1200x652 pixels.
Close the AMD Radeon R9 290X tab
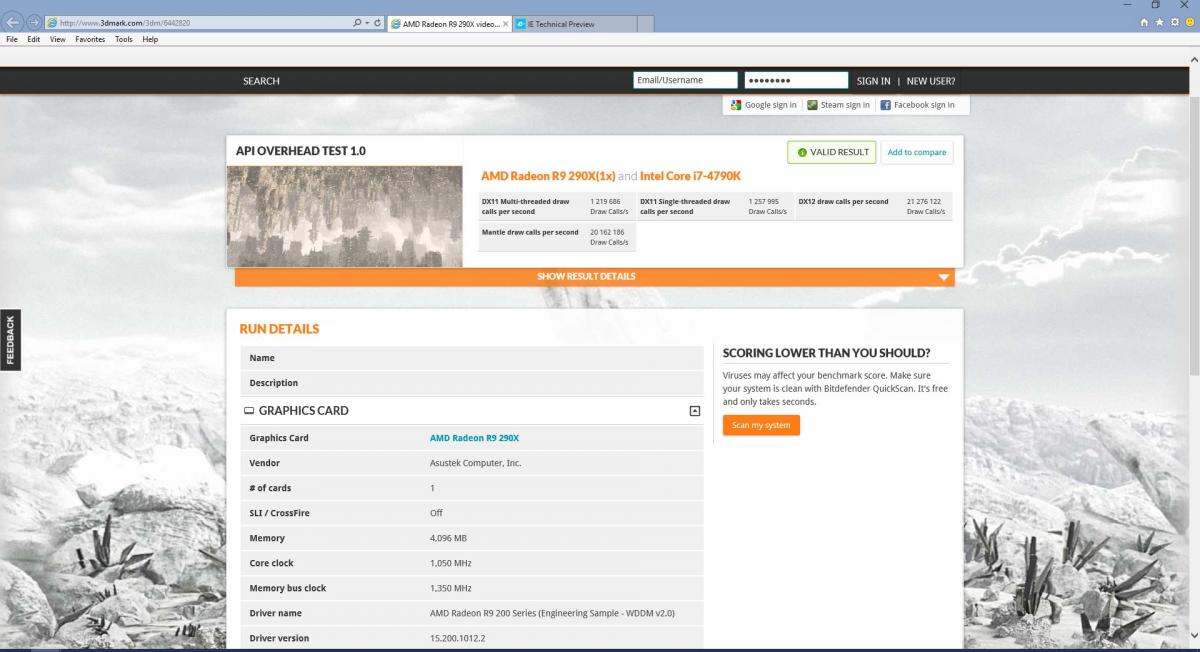[506, 23]
